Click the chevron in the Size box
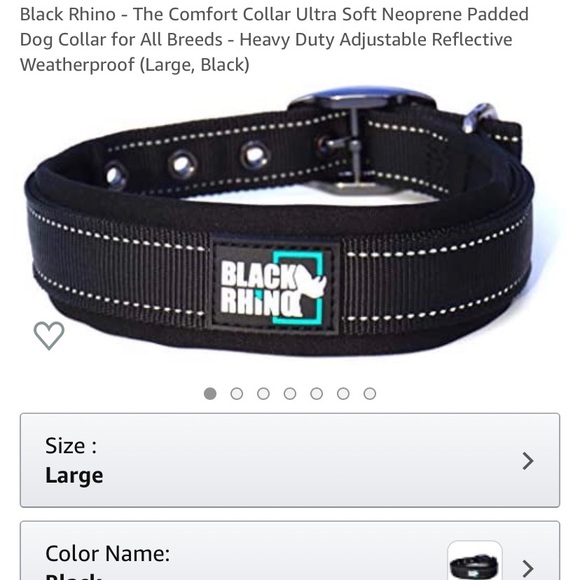The width and height of the screenshot is (580, 580). [x=528, y=461]
